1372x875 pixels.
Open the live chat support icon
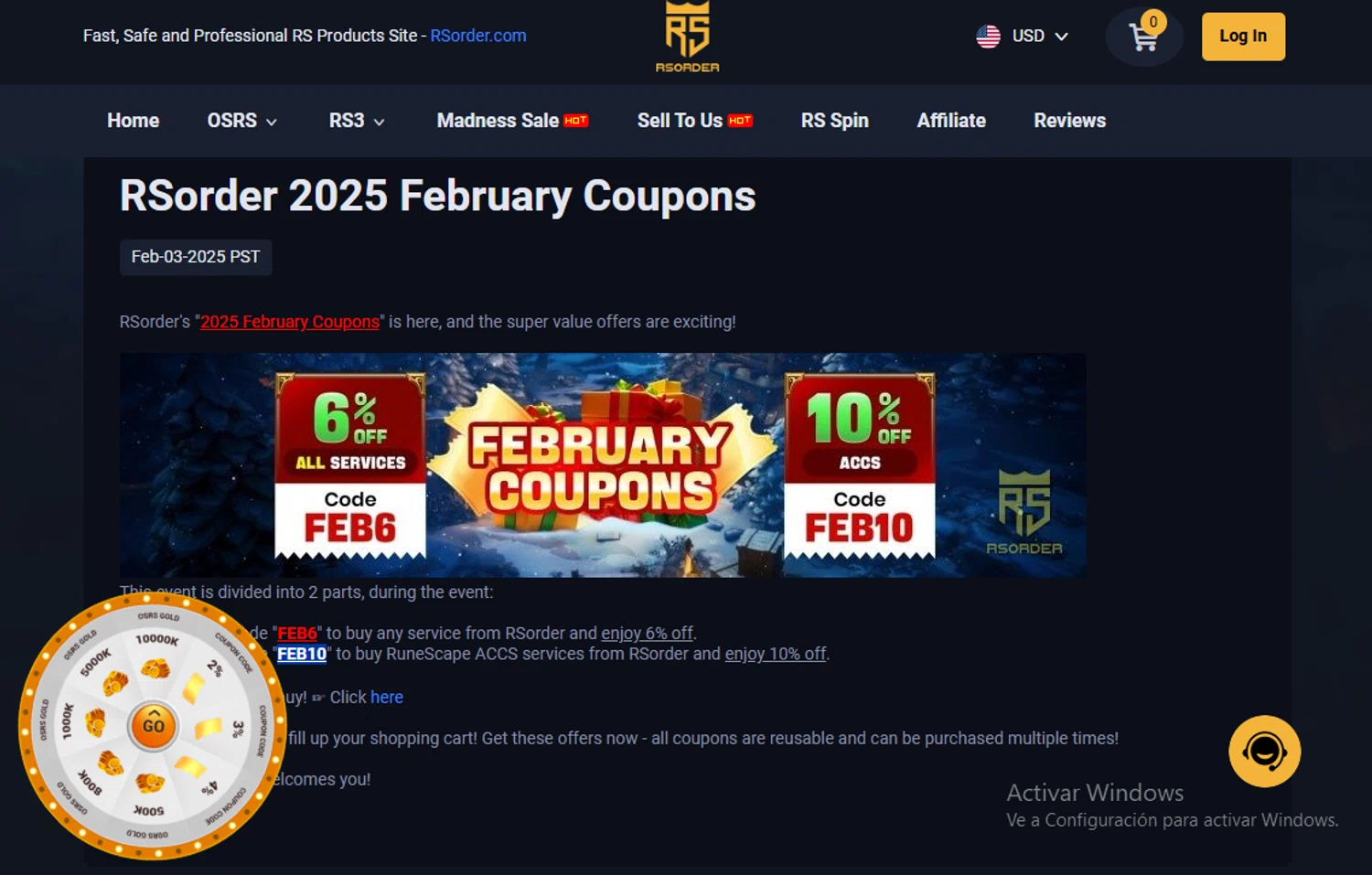point(1264,752)
